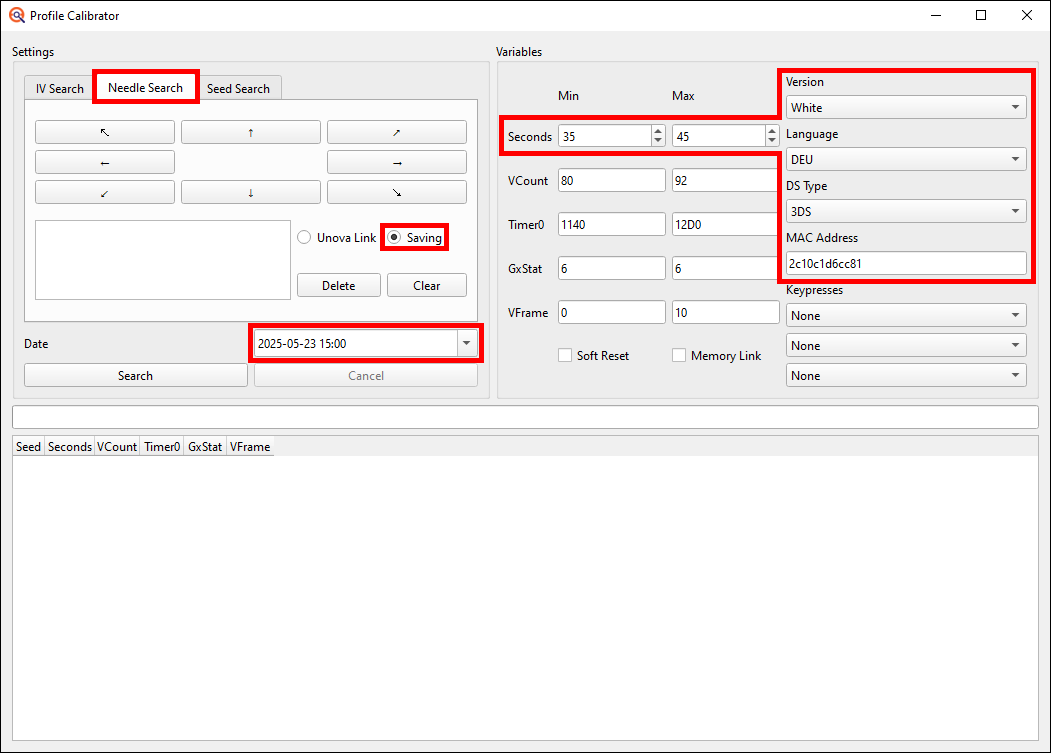Click the Timer0 Min field showing 1140
The height and width of the screenshot is (753, 1051).
[611, 225]
